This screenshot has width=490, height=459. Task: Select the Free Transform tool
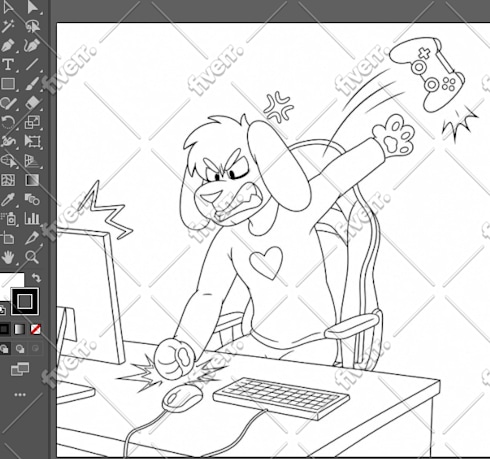pos(32,142)
